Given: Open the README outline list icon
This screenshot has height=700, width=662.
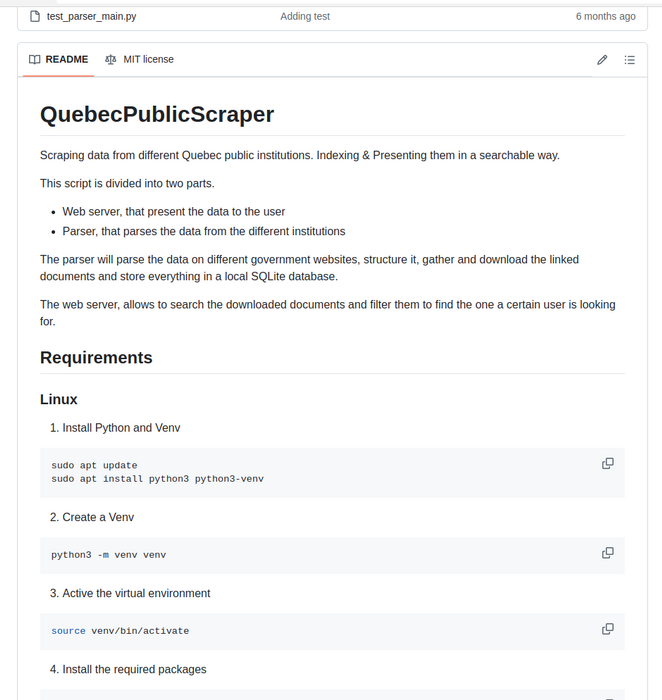Looking at the screenshot, I should [x=630, y=60].
